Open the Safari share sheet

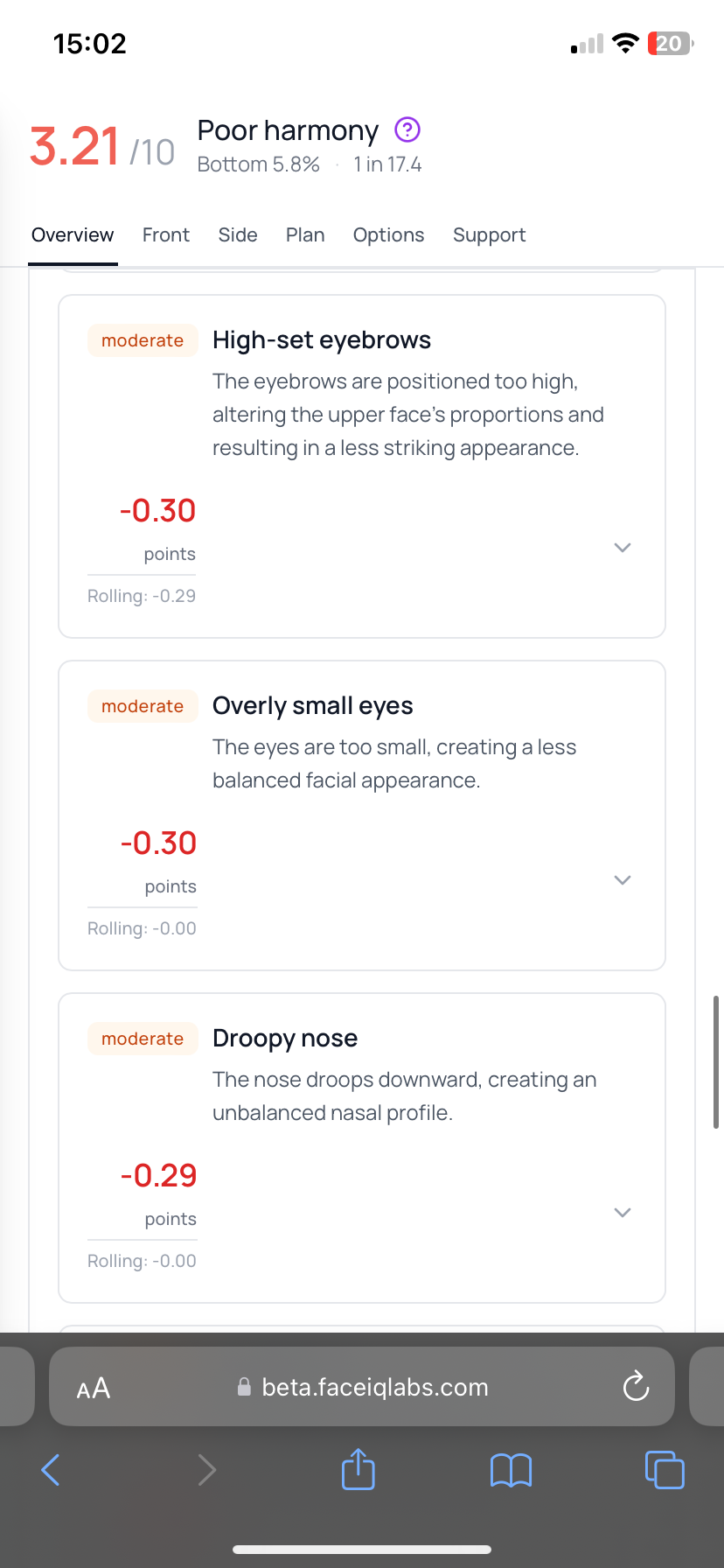(x=358, y=1469)
